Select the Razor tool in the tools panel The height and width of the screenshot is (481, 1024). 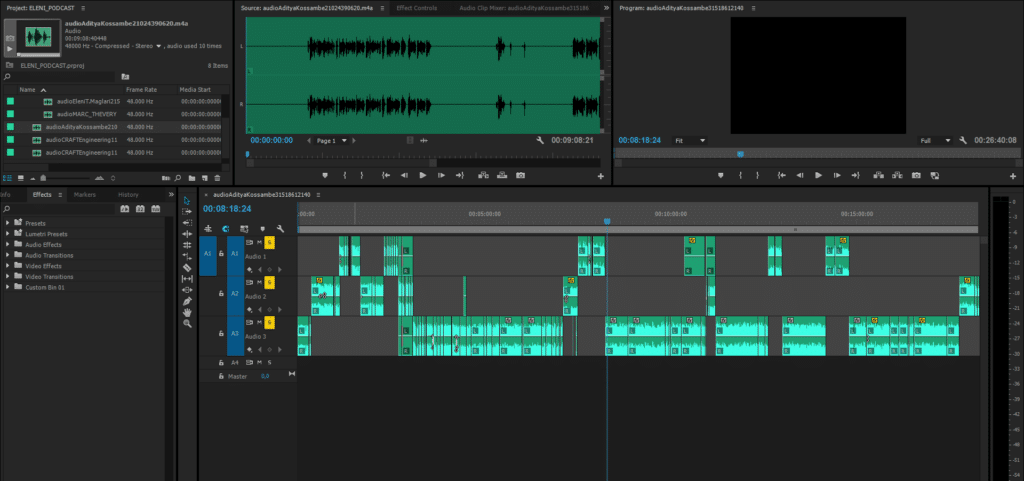point(187,268)
